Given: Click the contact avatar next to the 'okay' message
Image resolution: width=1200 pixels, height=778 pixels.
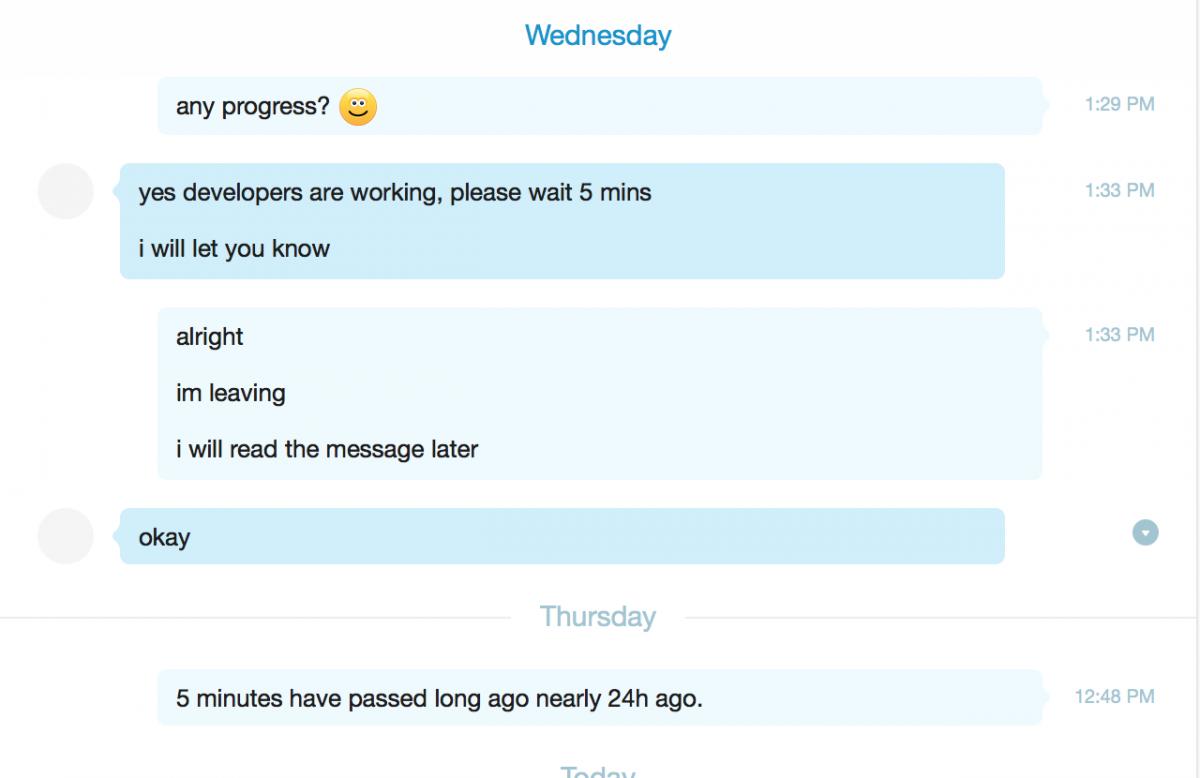Looking at the screenshot, I should tap(66, 536).
